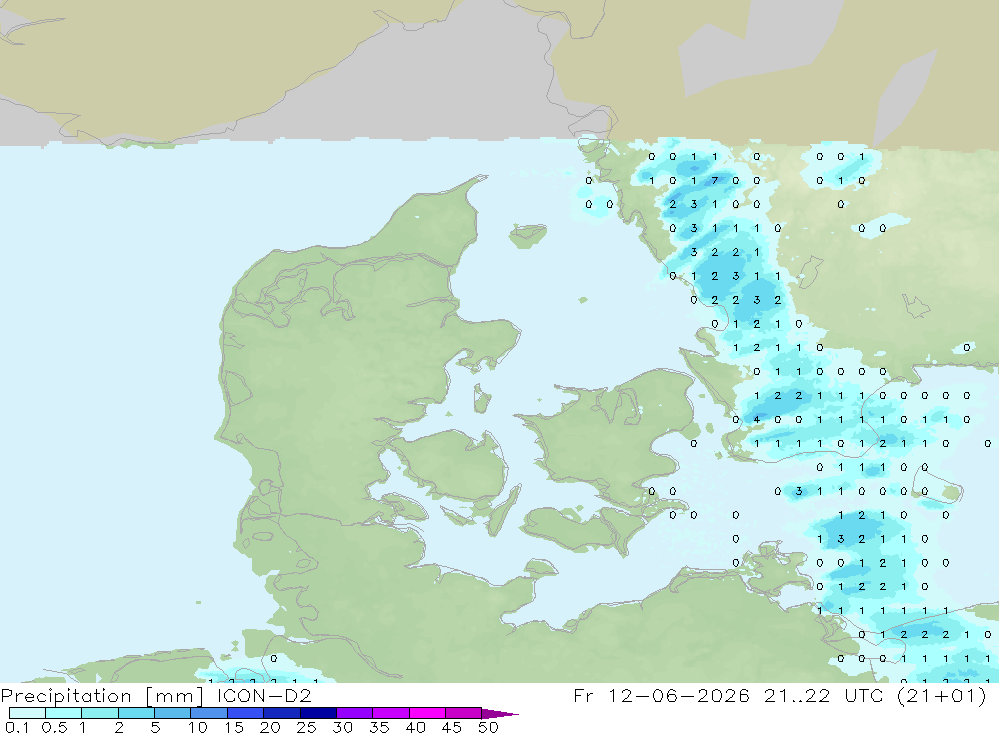Click the legend label '35'
Viewport: 1000px width, 733px height.
[x=379, y=727]
